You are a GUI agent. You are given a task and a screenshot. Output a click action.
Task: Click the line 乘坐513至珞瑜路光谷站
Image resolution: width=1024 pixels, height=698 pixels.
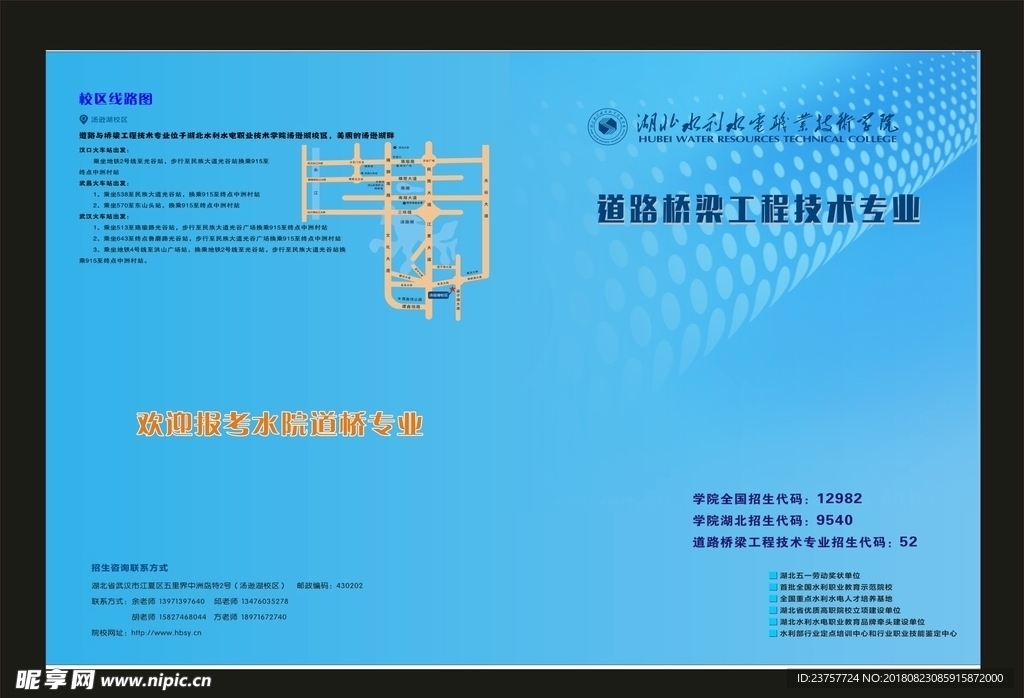[210, 227]
